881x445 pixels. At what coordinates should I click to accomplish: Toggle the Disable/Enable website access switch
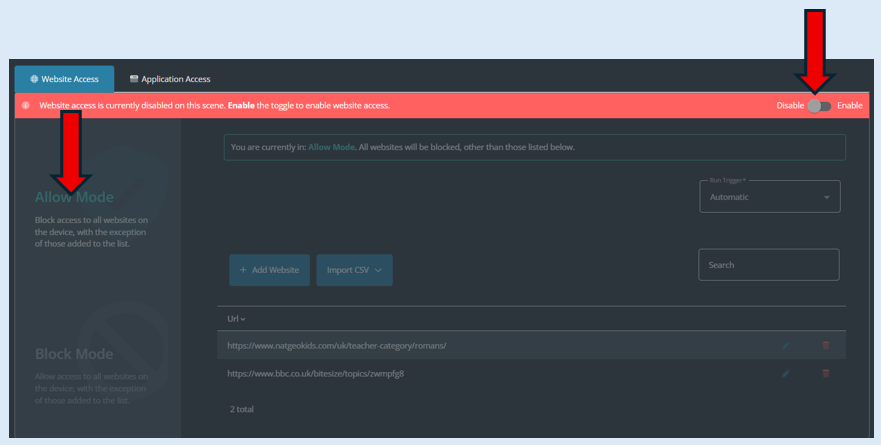click(819, 106)
